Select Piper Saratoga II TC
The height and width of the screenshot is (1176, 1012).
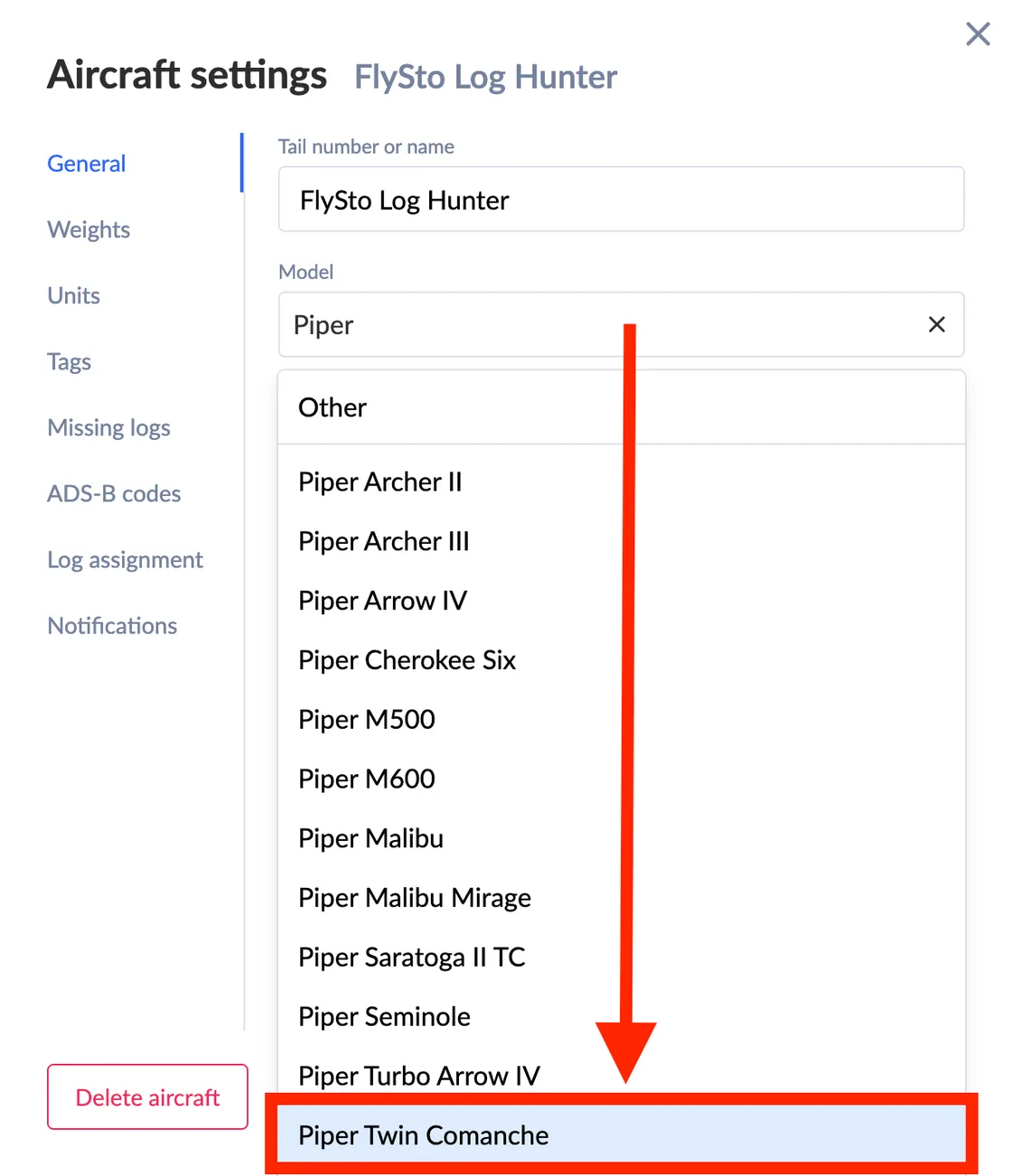pos(622,957)
